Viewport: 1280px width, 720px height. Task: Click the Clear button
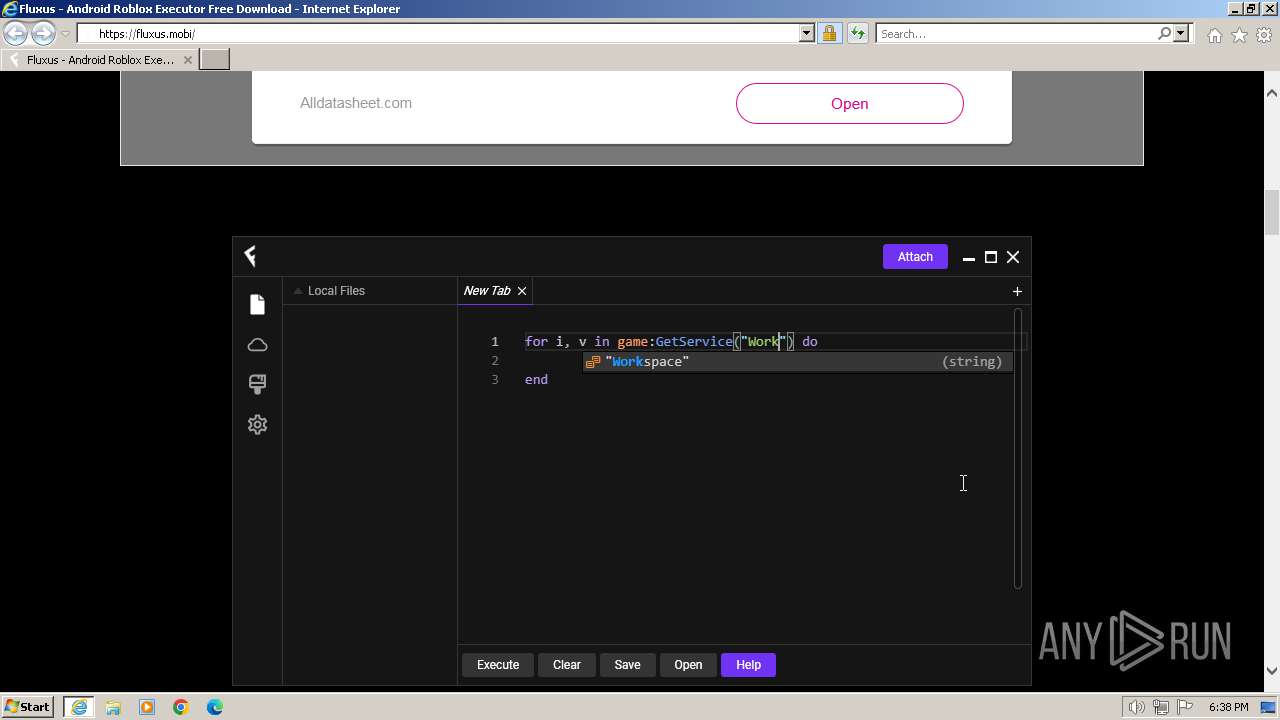click(567, 665)
